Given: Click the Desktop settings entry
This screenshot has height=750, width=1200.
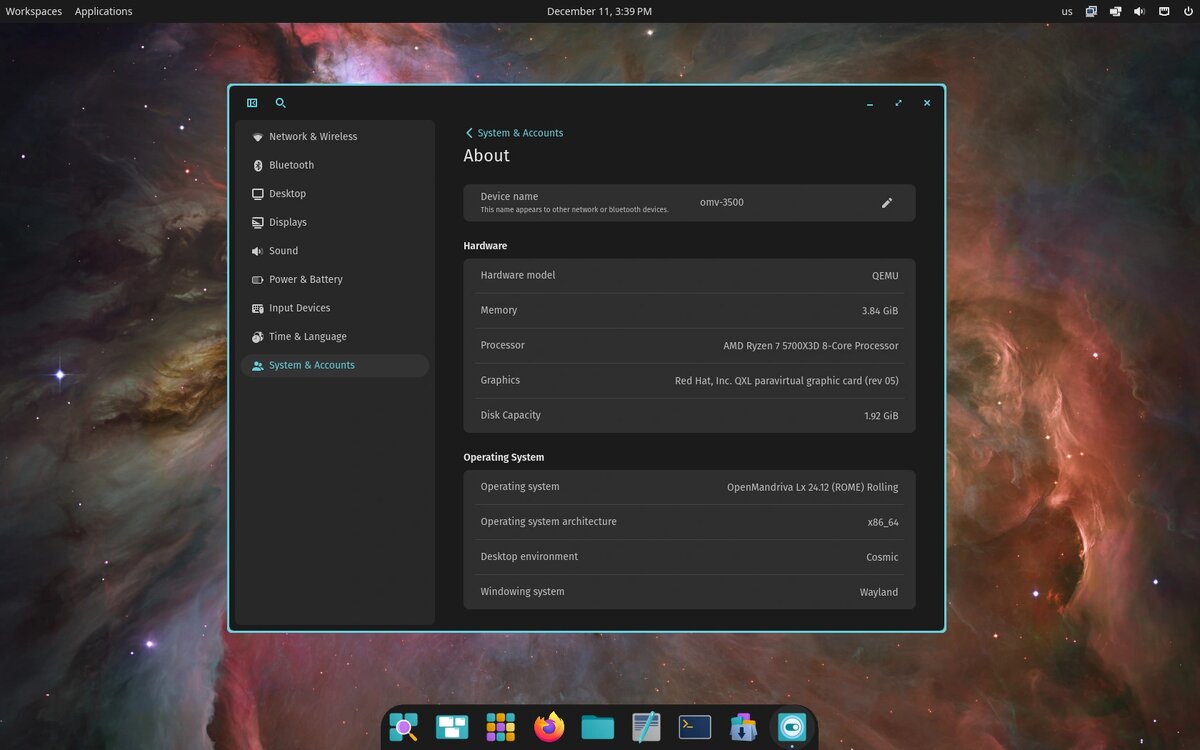Looking at the screenshot, I should (x=287, y=193).
